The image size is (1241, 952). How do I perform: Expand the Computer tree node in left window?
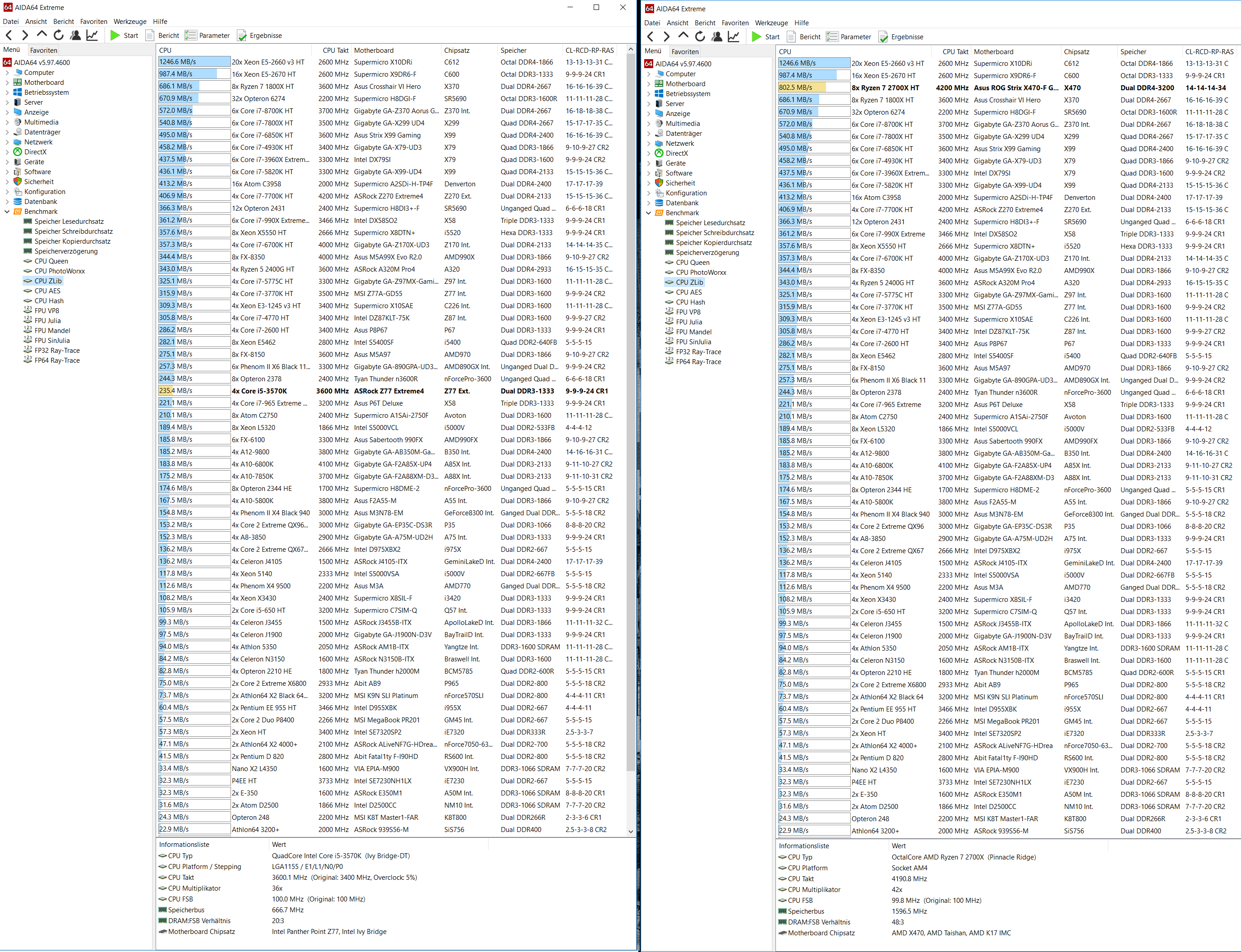point(7,73)
